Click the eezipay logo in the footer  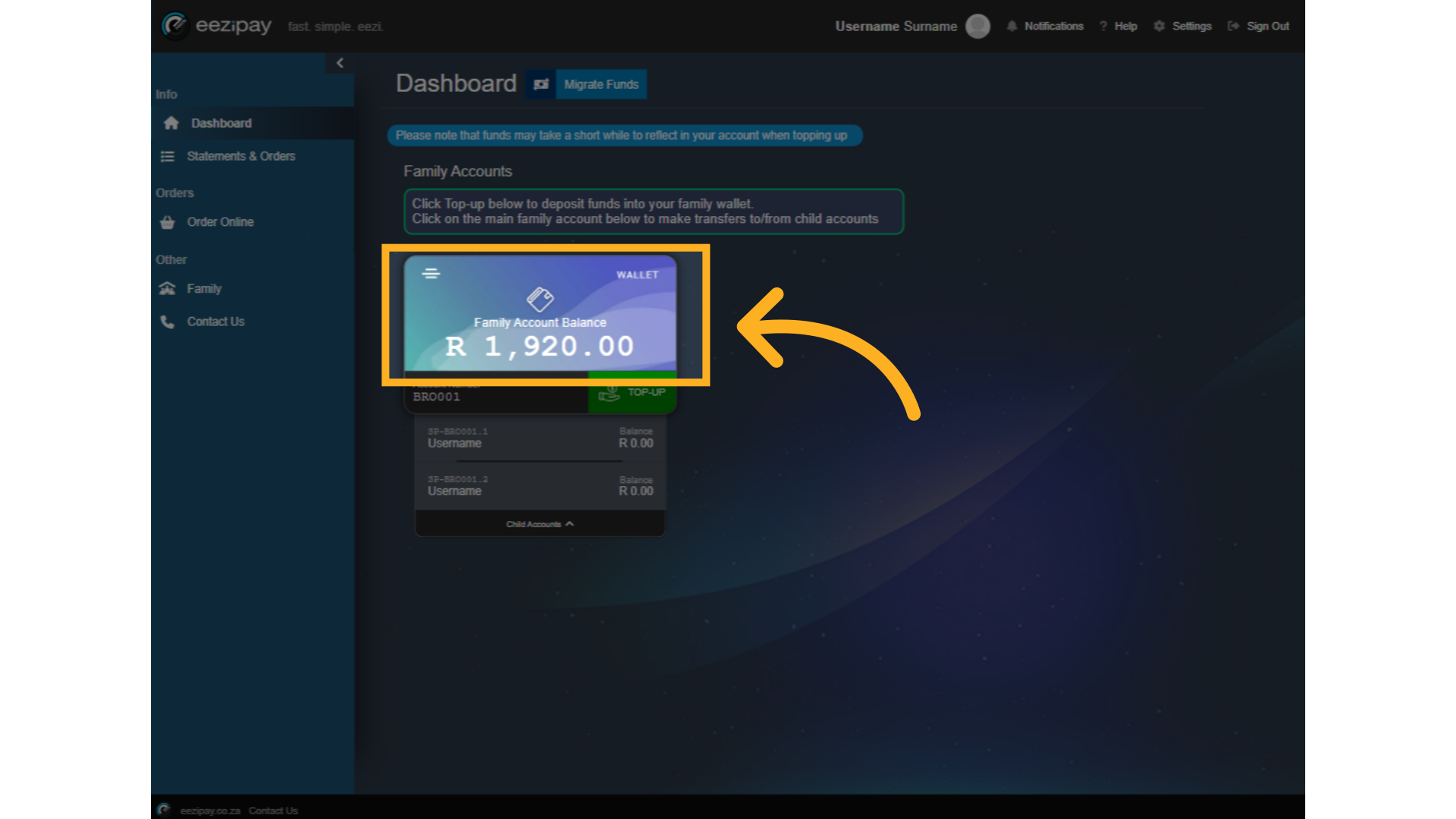click(163, 809)
